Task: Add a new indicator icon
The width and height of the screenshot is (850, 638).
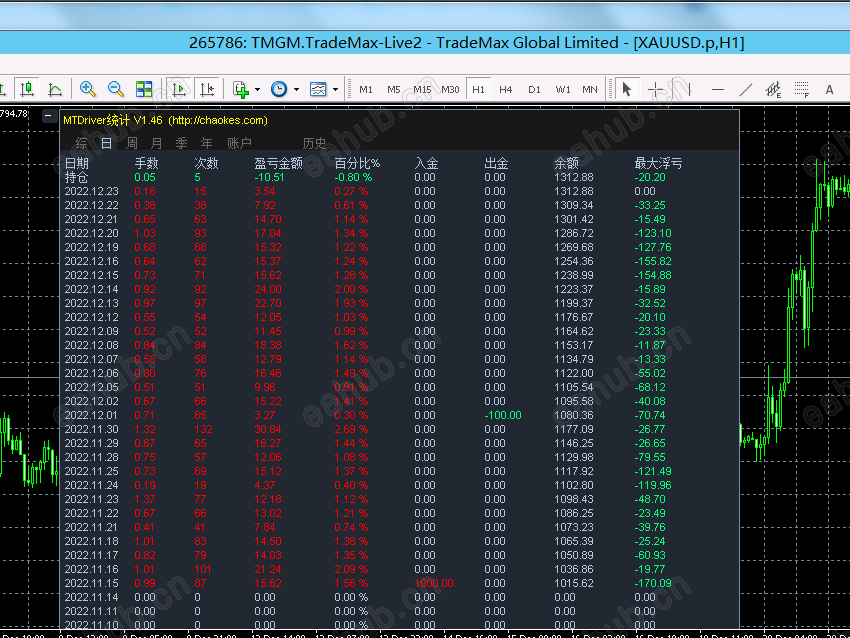Action: [240, 89]
